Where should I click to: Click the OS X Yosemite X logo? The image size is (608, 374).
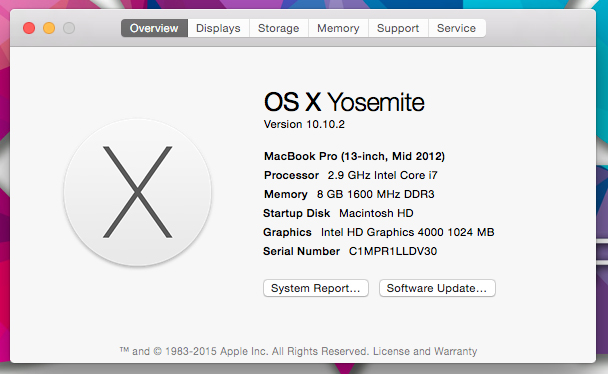coord(138,192)
